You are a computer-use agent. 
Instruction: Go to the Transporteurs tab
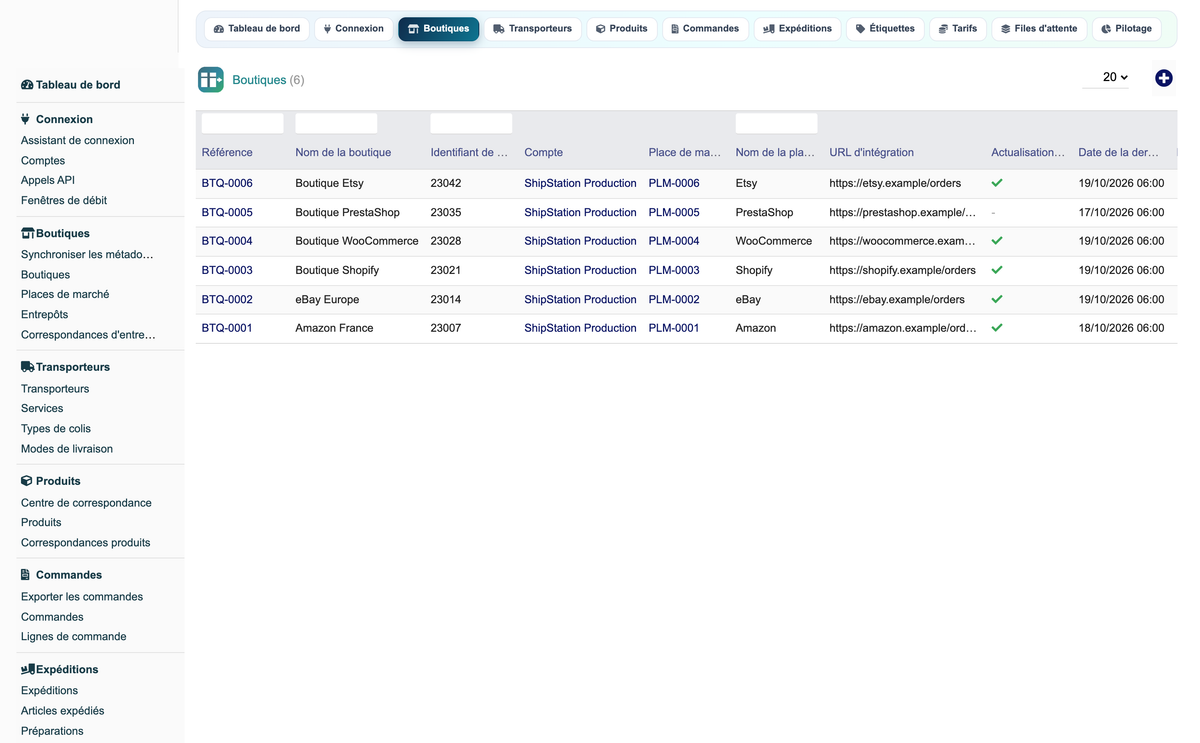tap(533, 29)
